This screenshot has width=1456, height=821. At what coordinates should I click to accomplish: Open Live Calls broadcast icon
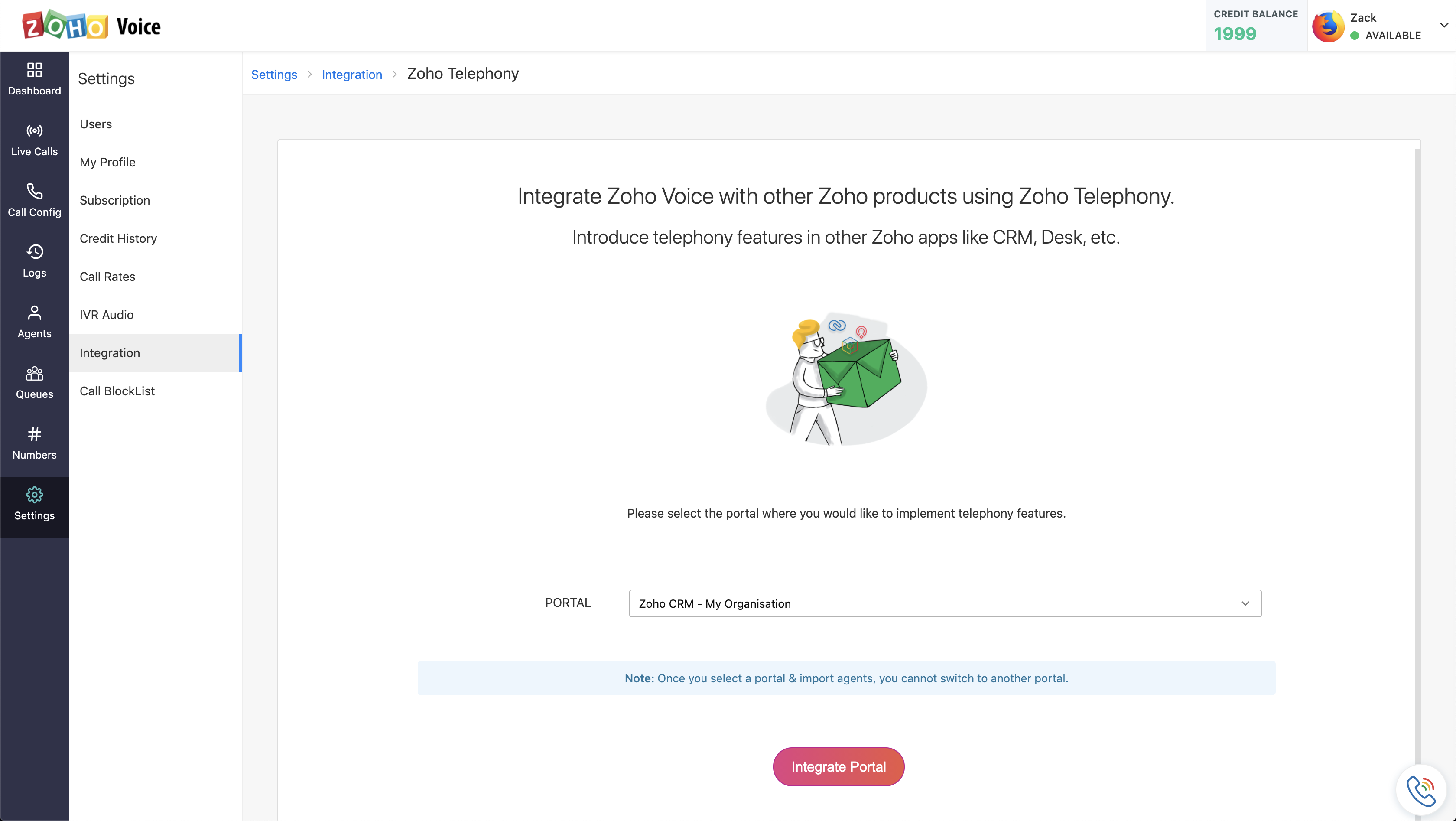point(35,130)
